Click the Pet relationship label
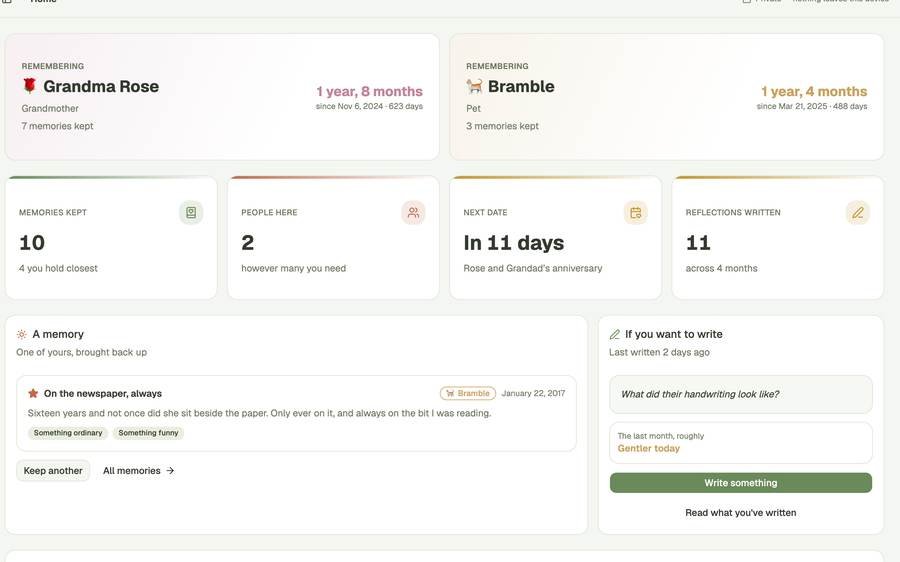 [x=474, y=108]
